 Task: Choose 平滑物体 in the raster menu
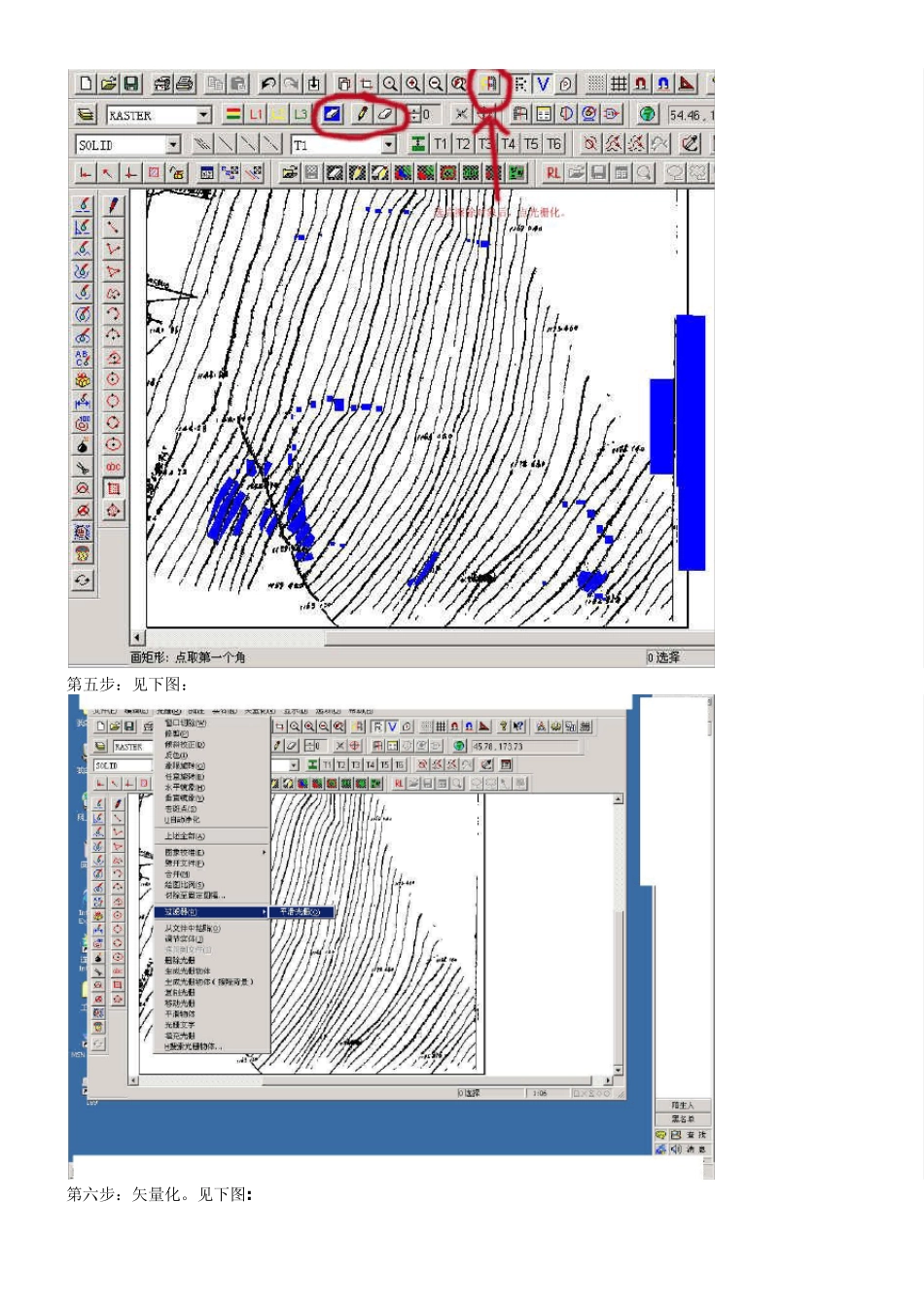180,1013
